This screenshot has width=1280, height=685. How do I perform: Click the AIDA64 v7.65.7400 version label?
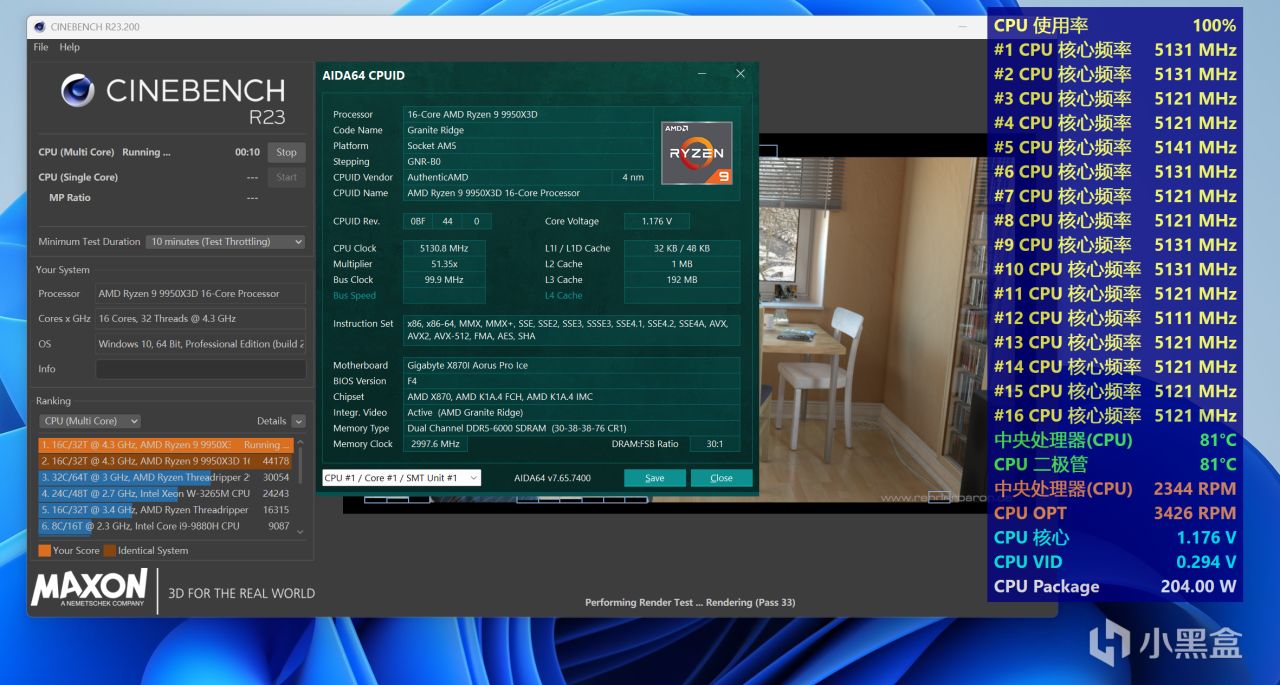pos(552,478)
